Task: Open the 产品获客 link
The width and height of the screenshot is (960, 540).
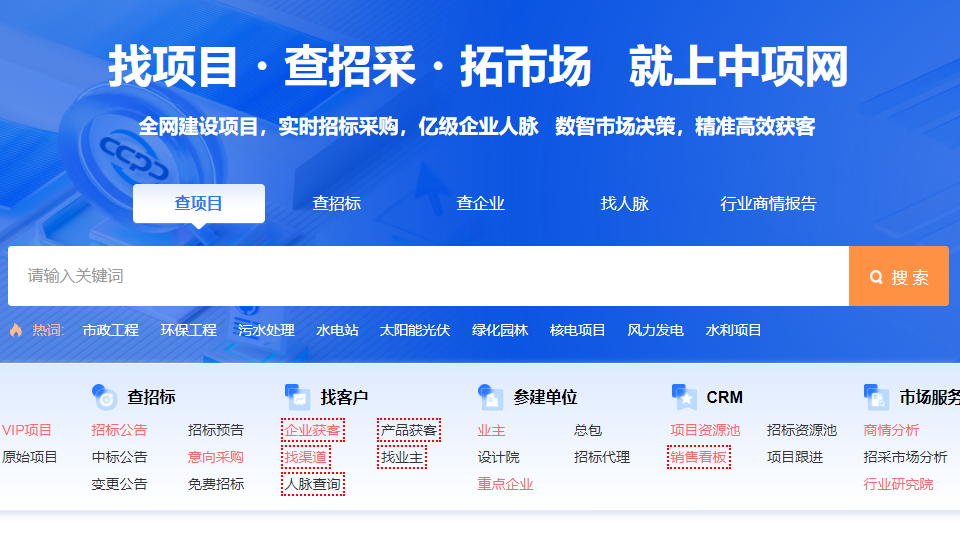Action: coord(409,430)
